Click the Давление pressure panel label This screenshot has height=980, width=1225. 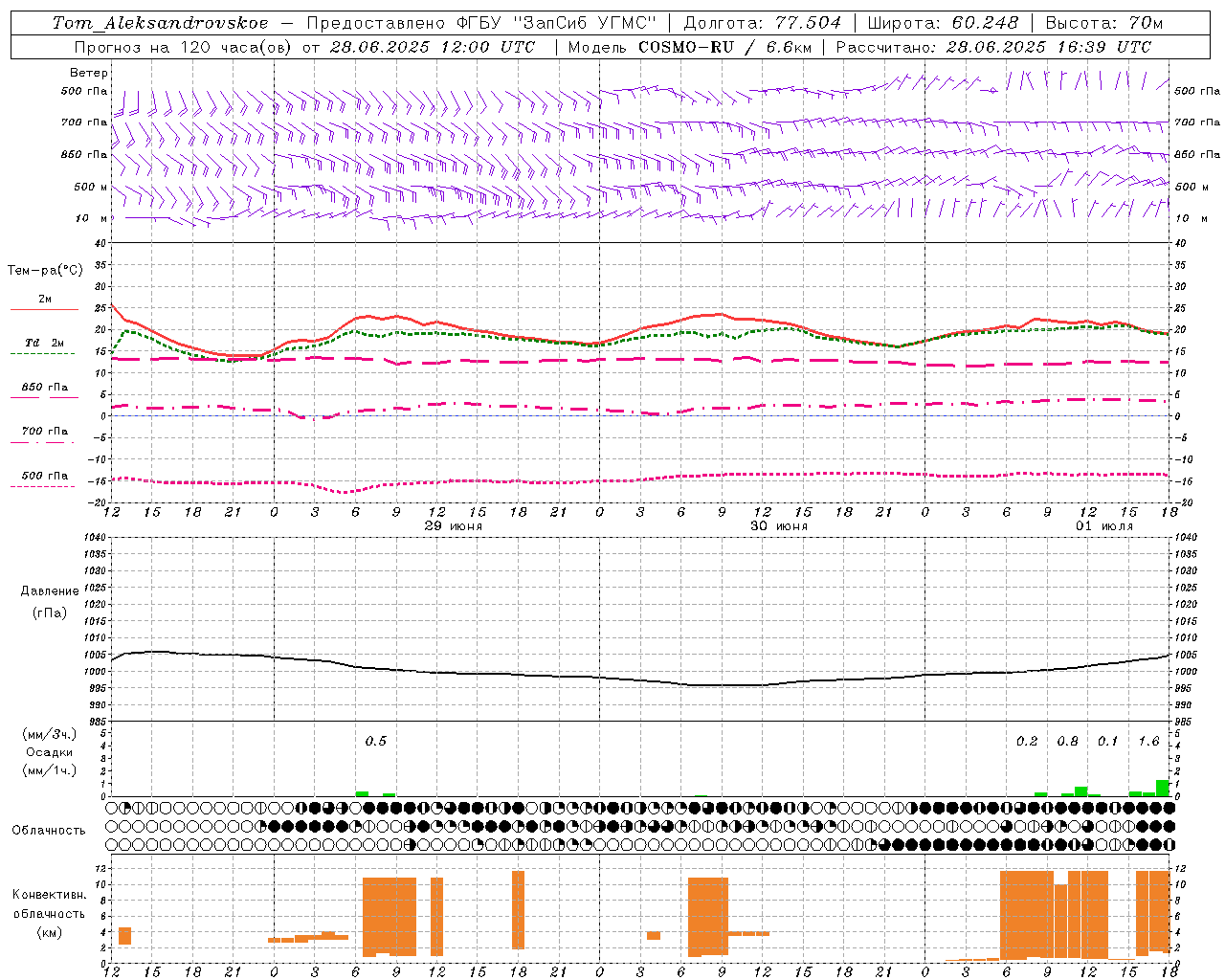pyautogui.click(x=50, y=591)
